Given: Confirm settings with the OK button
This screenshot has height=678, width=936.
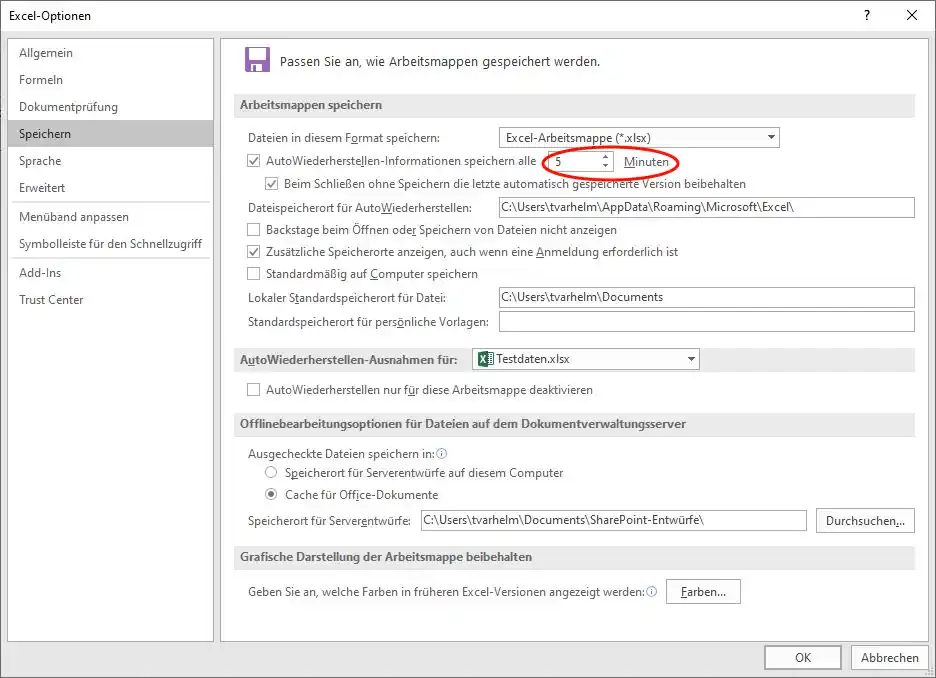Looking at the screenshot, I should point(802,657).
